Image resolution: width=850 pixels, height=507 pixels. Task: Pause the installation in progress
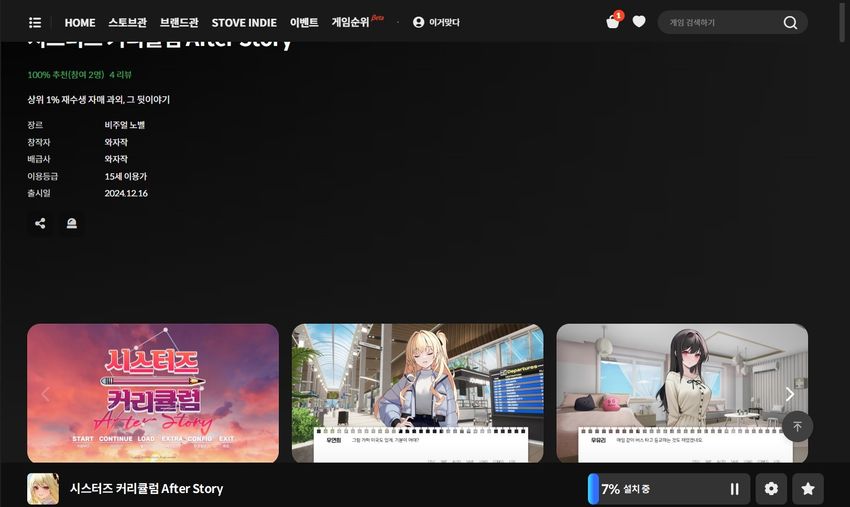click(735, 489)
